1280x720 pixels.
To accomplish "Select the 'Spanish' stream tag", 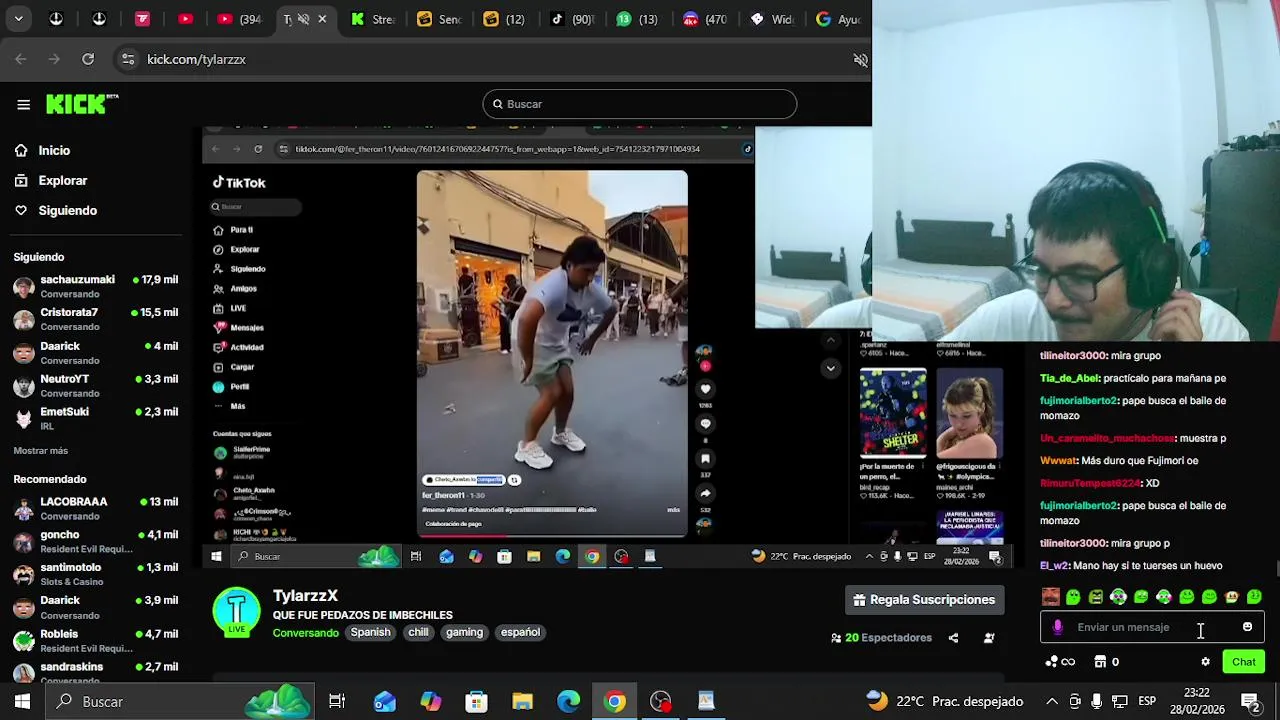I will tap(370, 632).
